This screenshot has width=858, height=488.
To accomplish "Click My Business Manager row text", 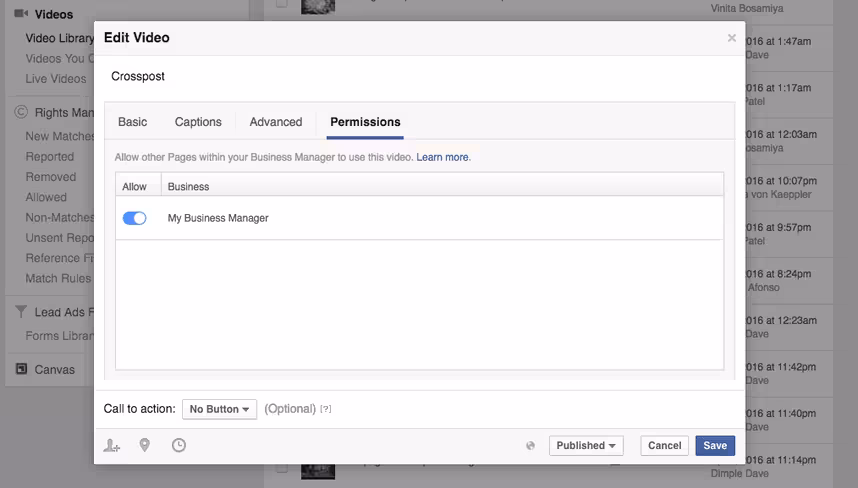I will 218,218.
